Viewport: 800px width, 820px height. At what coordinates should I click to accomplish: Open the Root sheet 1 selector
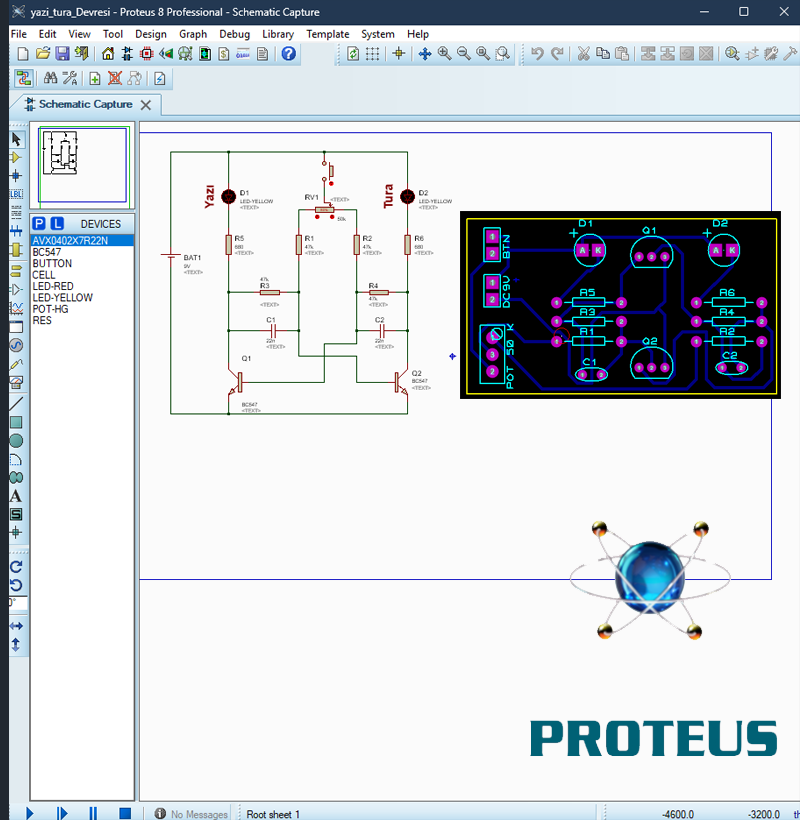(x=272, y=813)
